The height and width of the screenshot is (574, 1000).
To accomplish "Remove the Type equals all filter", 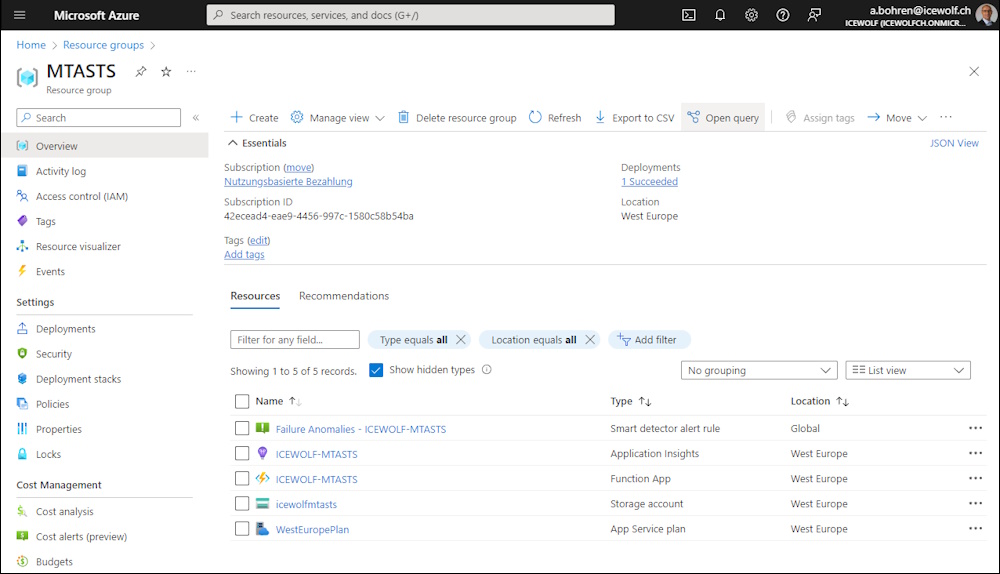I will click(x=460, y=339).
